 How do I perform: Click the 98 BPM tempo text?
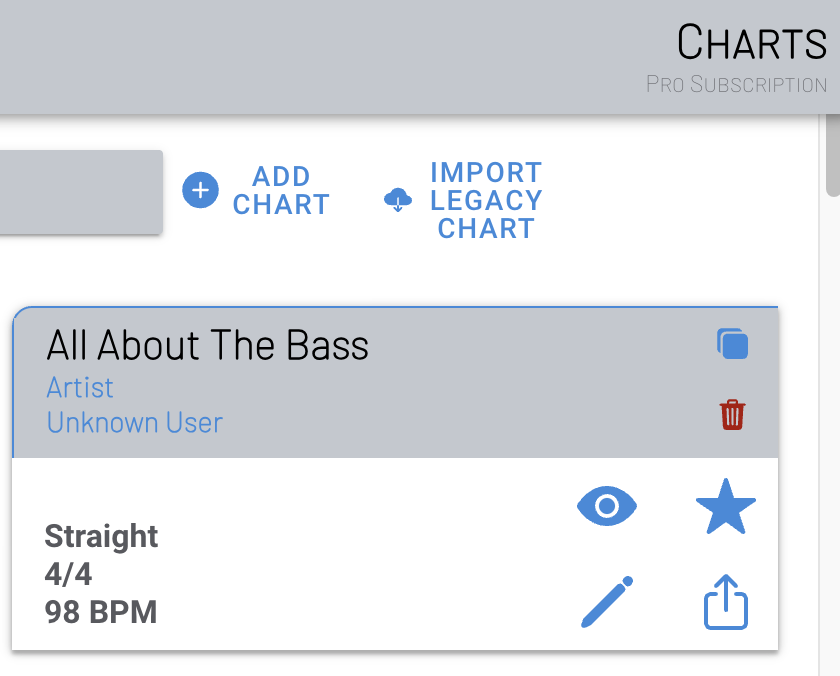point(101,611)
